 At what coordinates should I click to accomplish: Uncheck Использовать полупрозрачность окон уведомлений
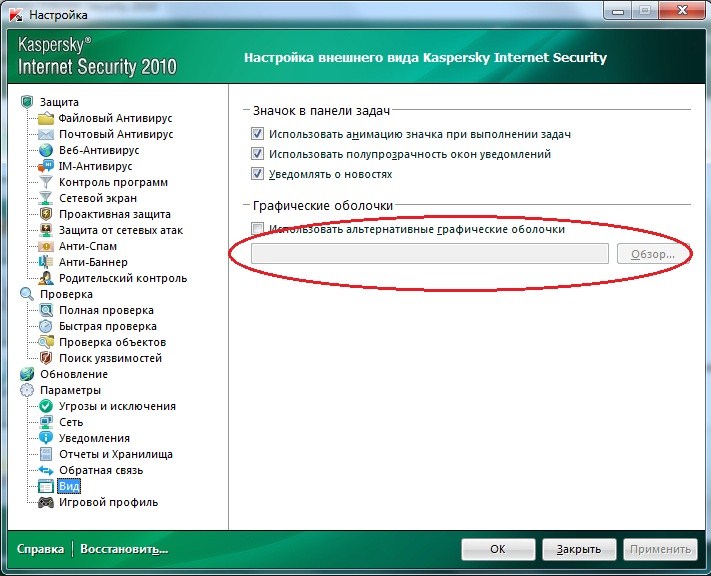[258, 154]
